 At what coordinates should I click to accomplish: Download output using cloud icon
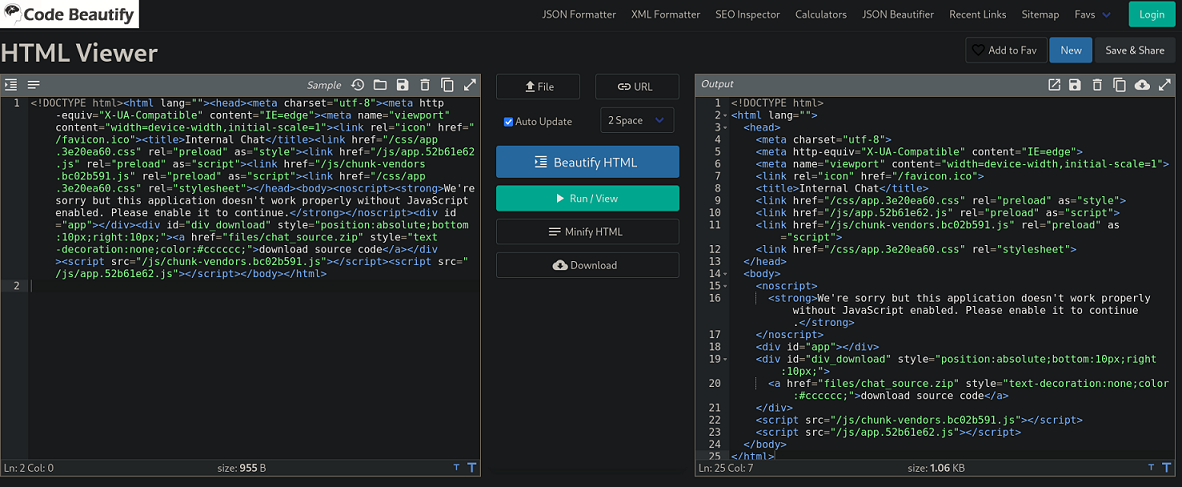1142,86
